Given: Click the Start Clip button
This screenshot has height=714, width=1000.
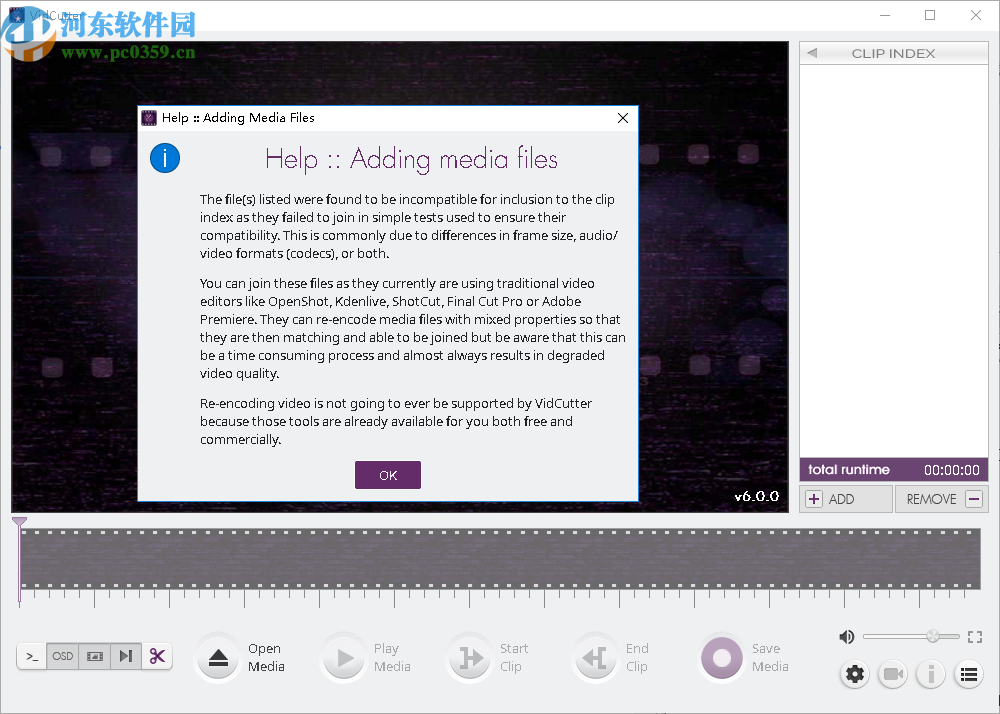Looking at the screenshot, I should tap(470, 658).
